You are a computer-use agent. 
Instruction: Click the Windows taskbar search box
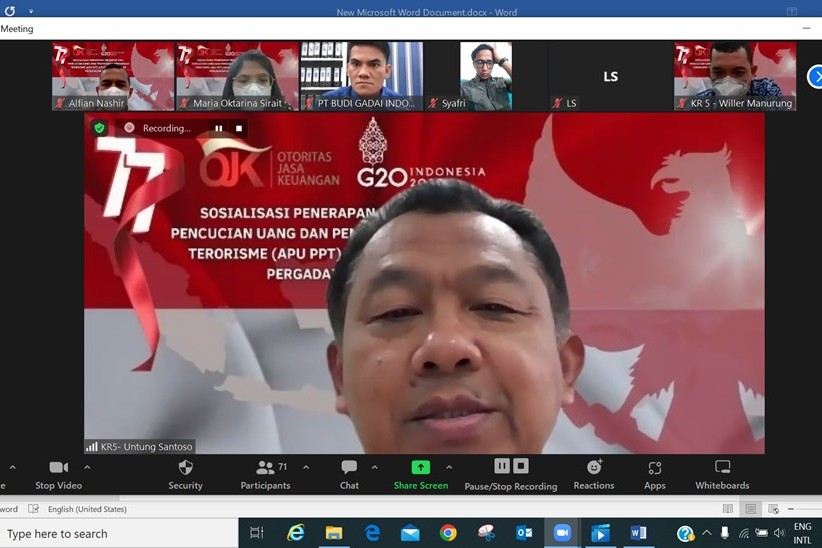[118, 533]
